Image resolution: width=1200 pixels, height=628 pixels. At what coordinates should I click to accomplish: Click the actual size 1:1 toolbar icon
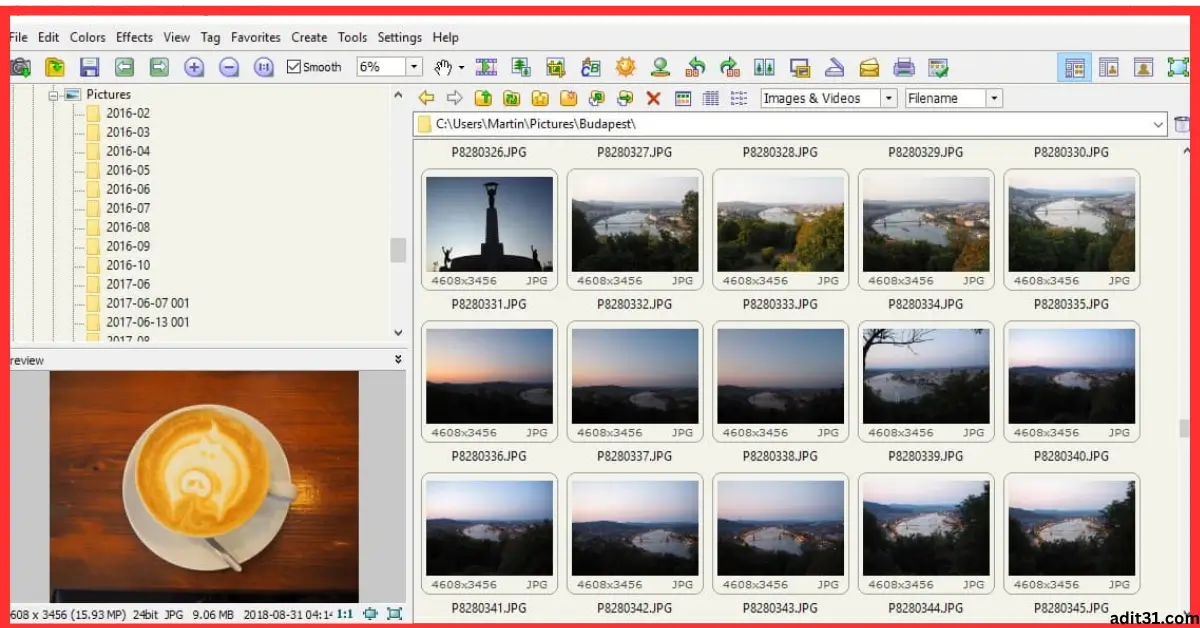(264, 67)
